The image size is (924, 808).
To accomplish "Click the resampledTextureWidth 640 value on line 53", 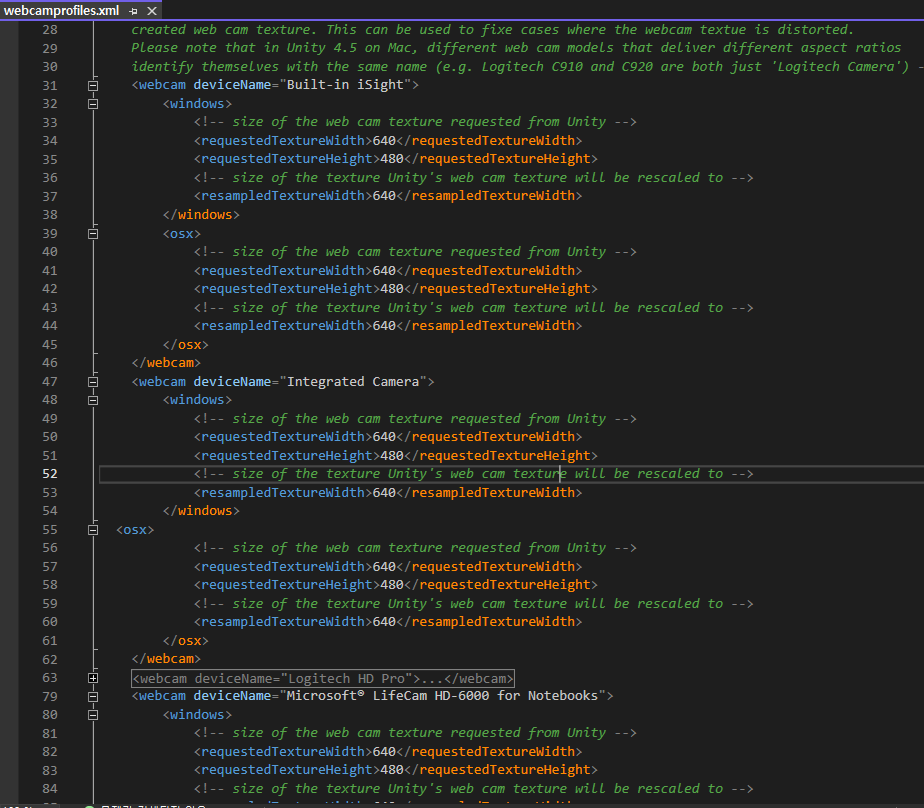I will tap(384, 493).
